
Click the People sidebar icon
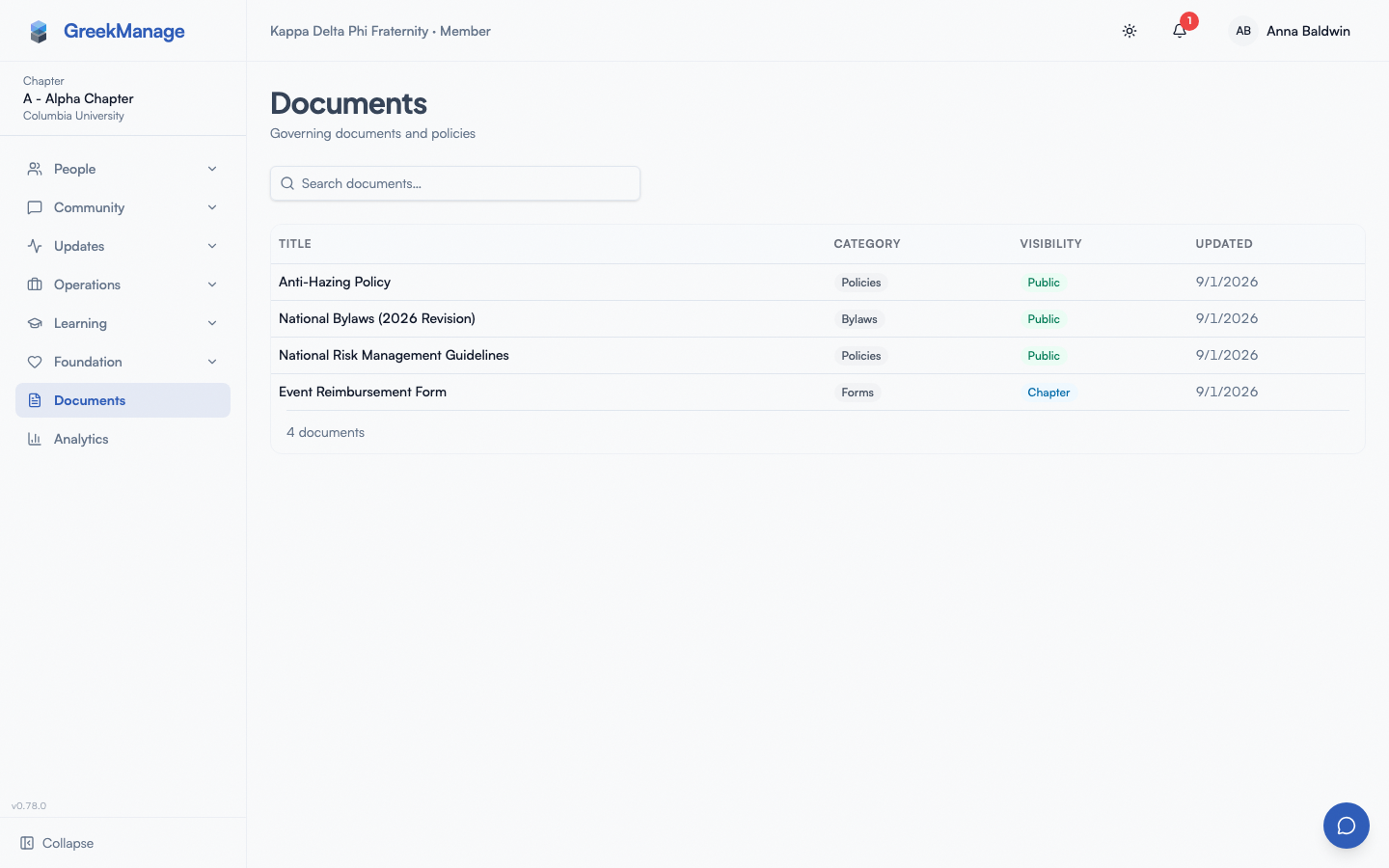(35, 169)
